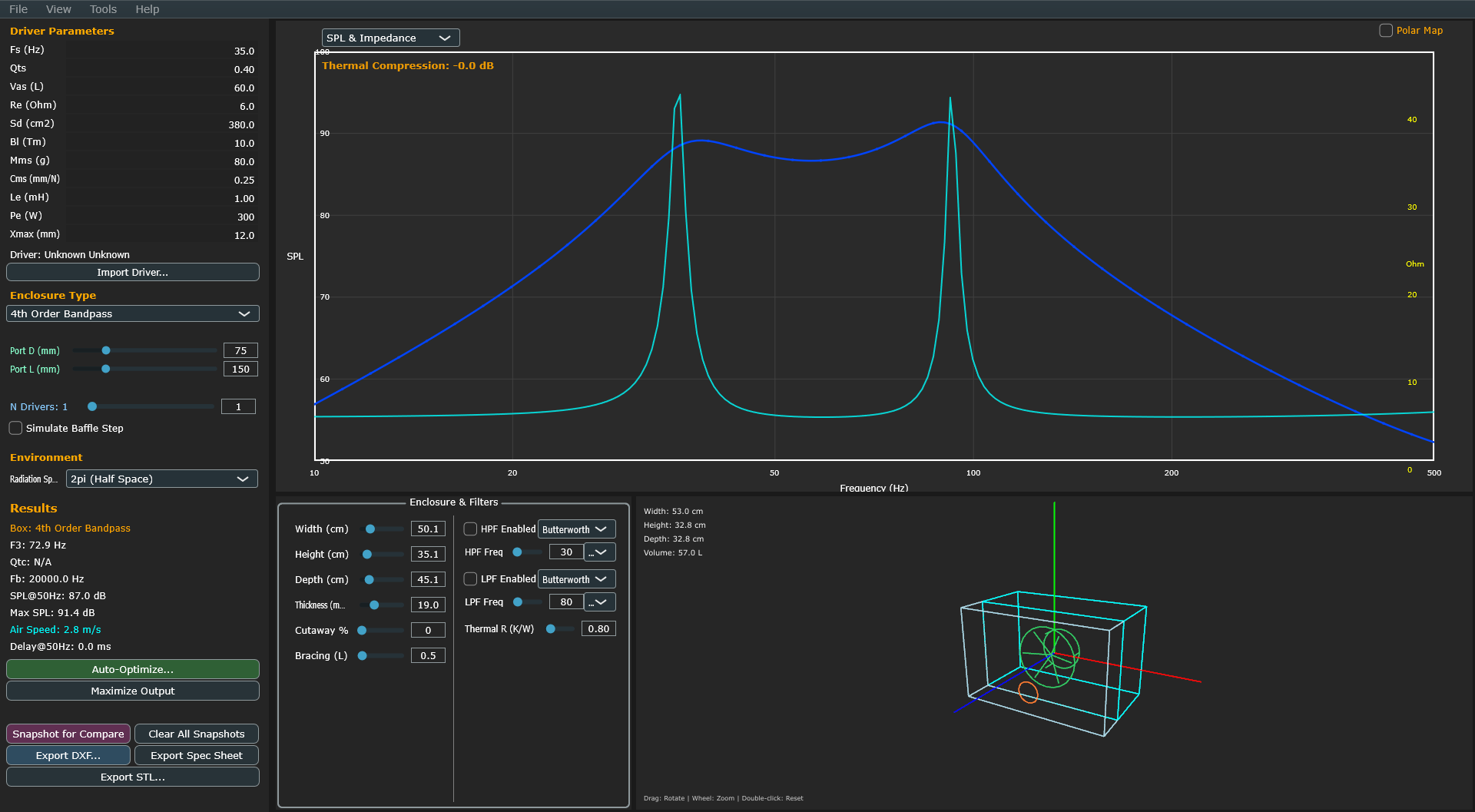Open the SPL & Impedance graph dropdown

[x=390, y=38]
